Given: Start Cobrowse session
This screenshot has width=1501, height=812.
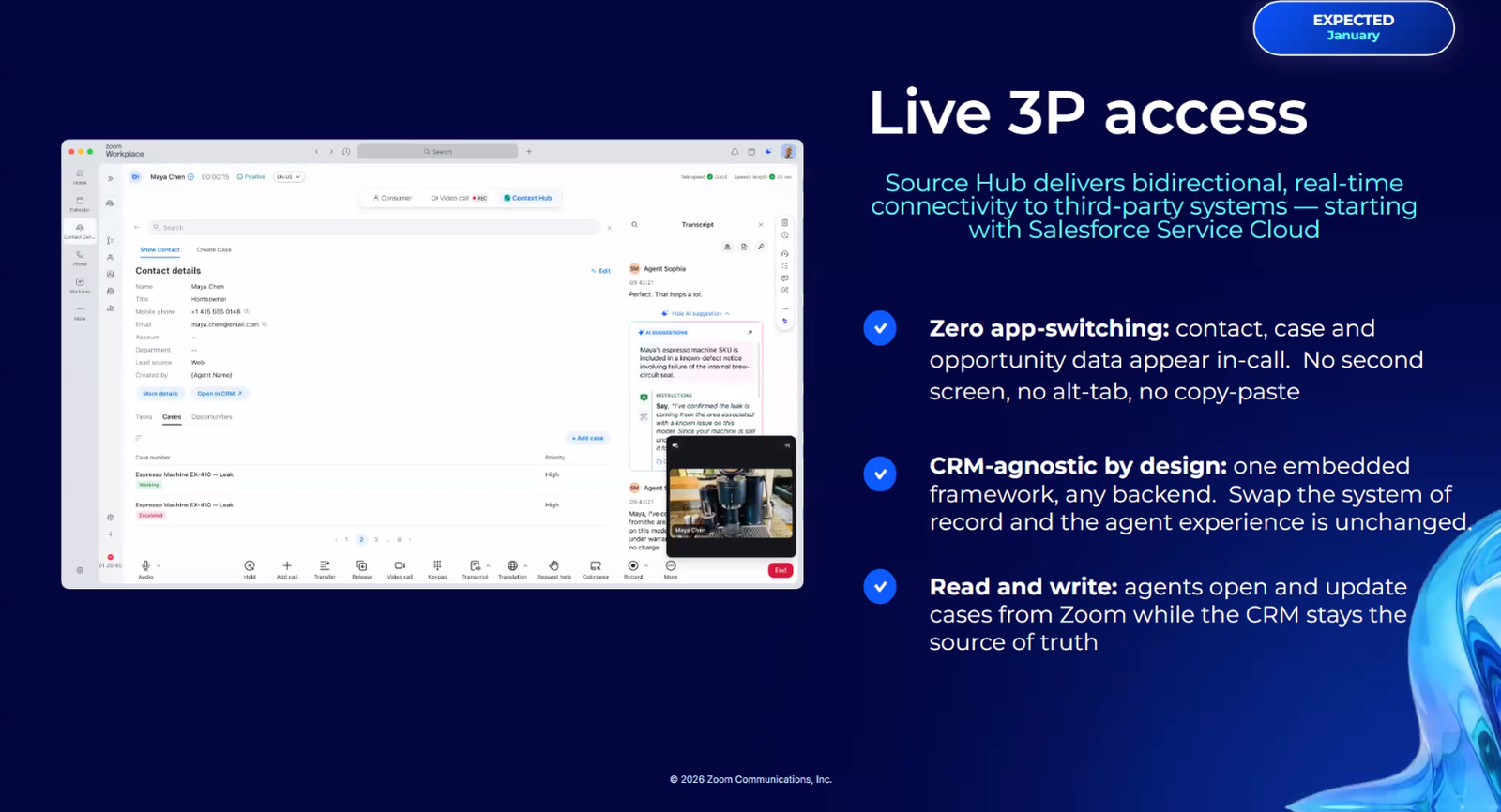Looking at the screenshot, I should 596,569.
